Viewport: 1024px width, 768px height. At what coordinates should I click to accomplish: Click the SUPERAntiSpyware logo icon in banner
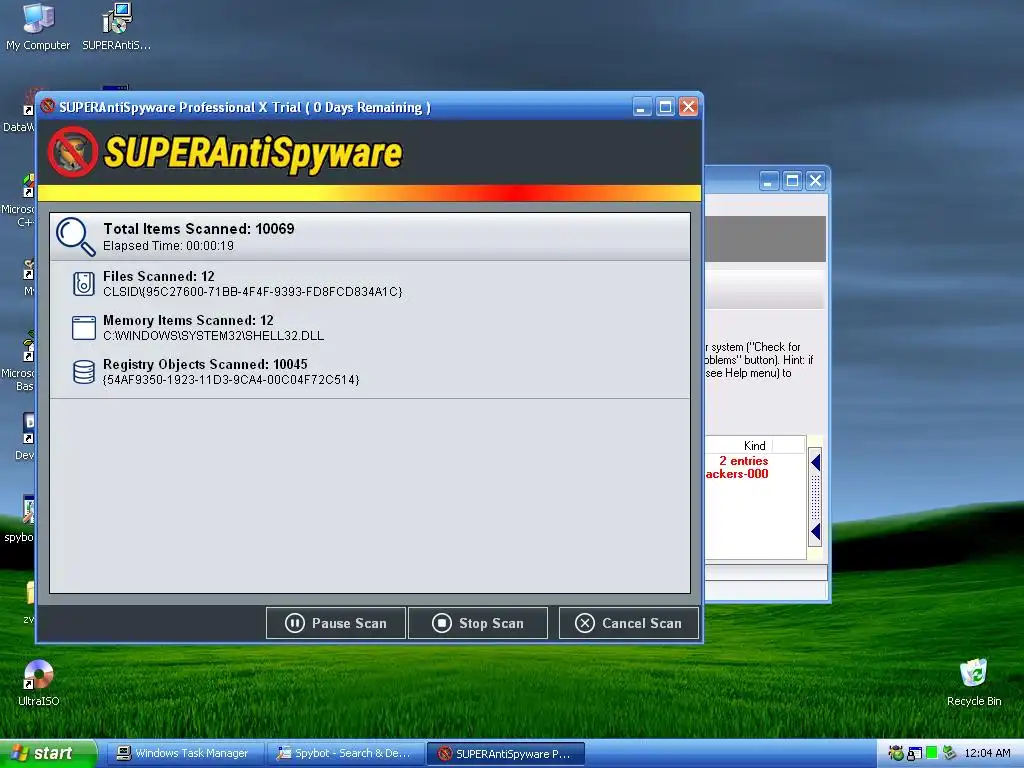point(72,152)
